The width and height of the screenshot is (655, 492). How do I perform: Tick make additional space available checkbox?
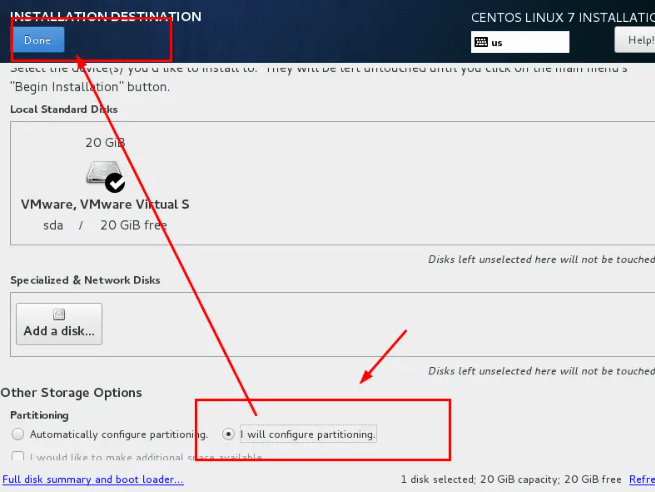(x=18, y=456)
